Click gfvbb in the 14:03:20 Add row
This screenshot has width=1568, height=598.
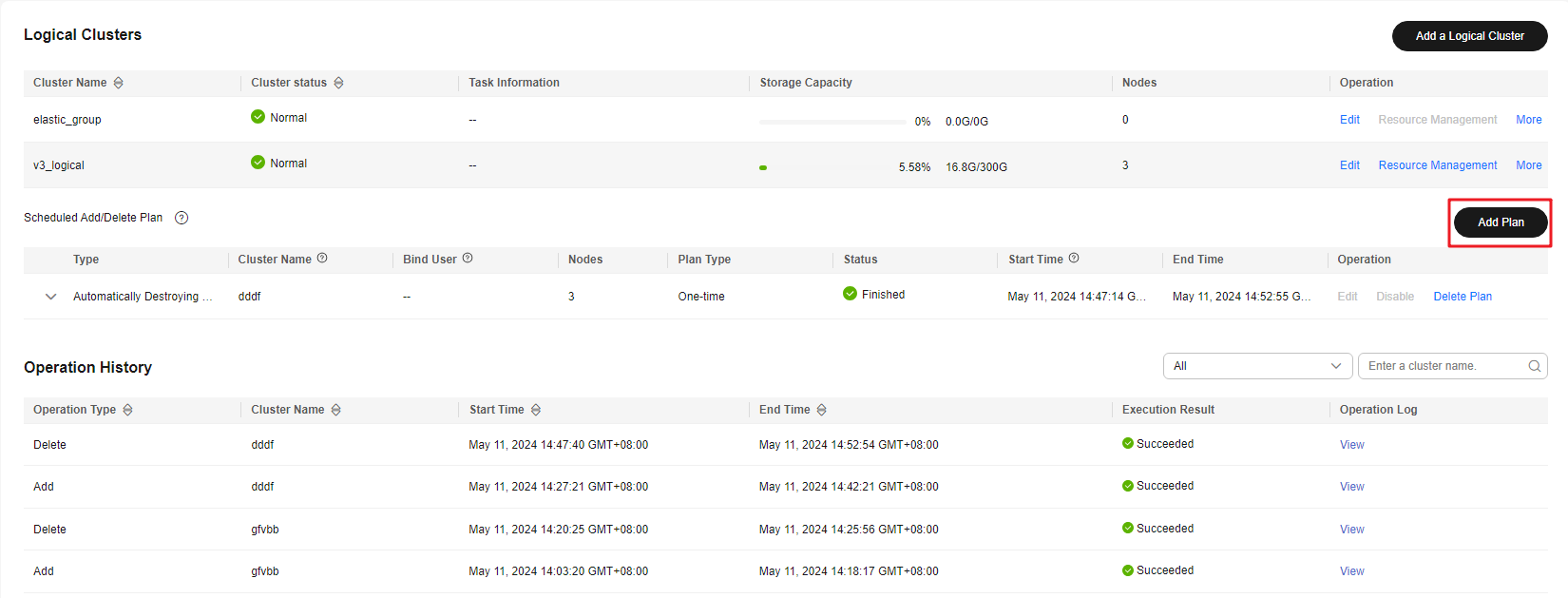click(x=265, y=571)
